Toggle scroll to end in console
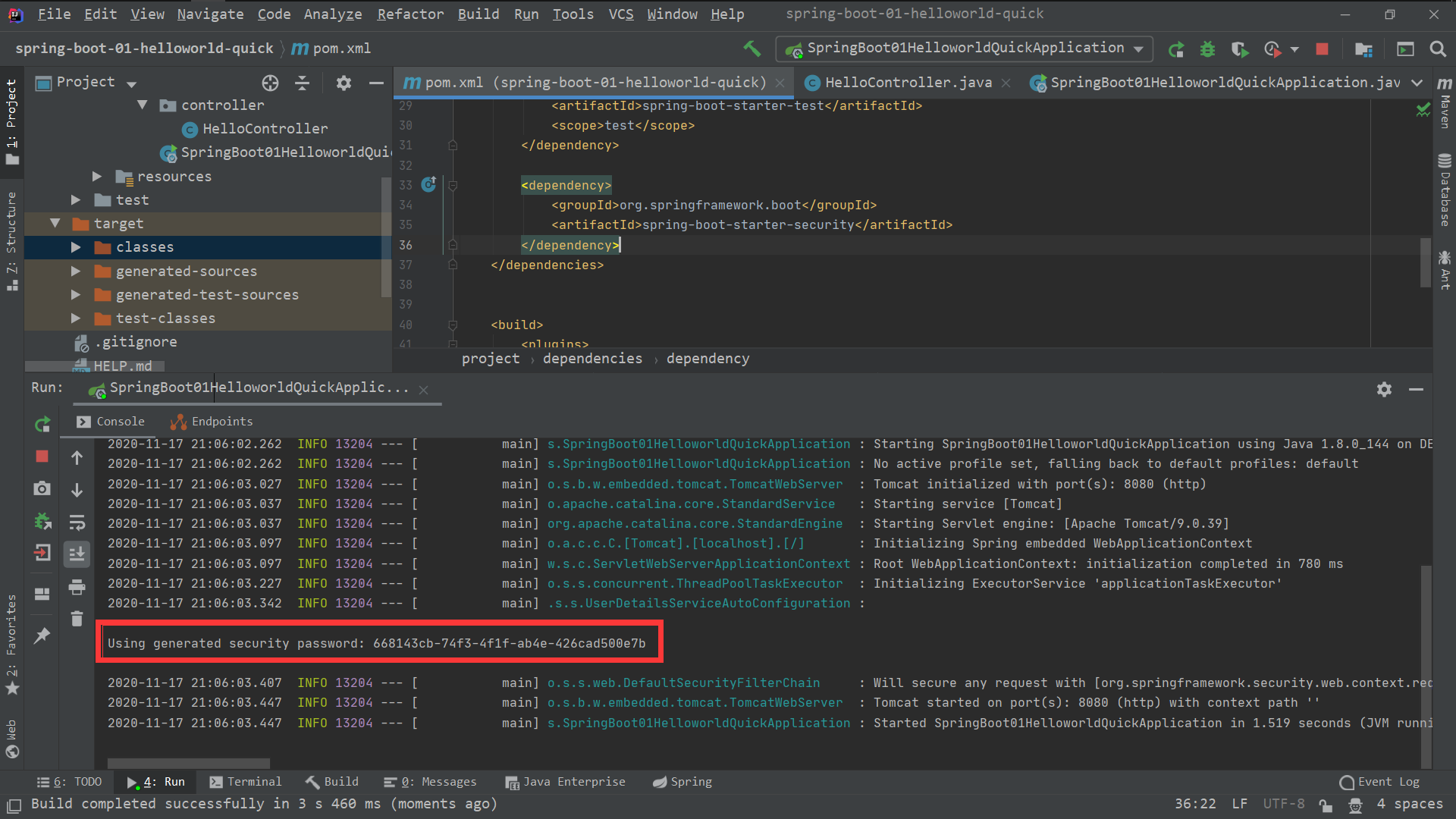This screenshot has height=819, width=1456. click(x=77, y=554)
